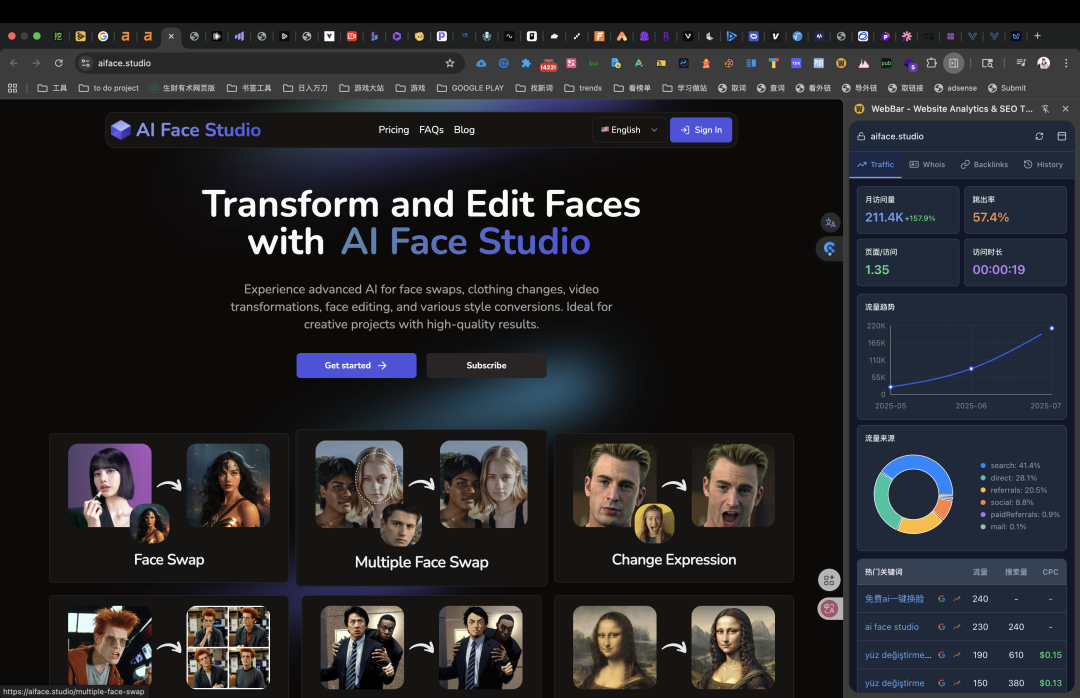Screen dimensions: 1080x698
Task: Click the ai face studio keyword link
Action: [891, 627]
